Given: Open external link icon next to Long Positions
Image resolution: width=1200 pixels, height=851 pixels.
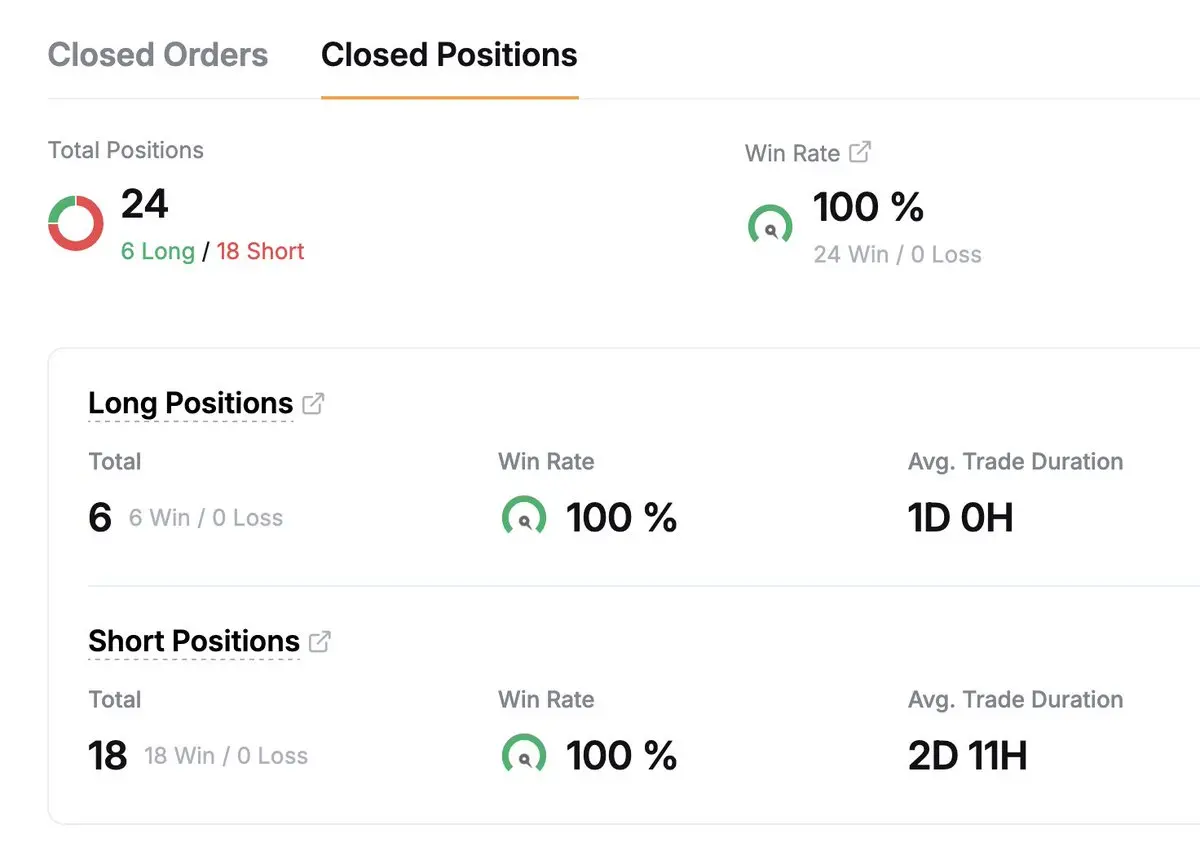Looking at the screenshot, I should pyautogui.click(x=313, y=404).
